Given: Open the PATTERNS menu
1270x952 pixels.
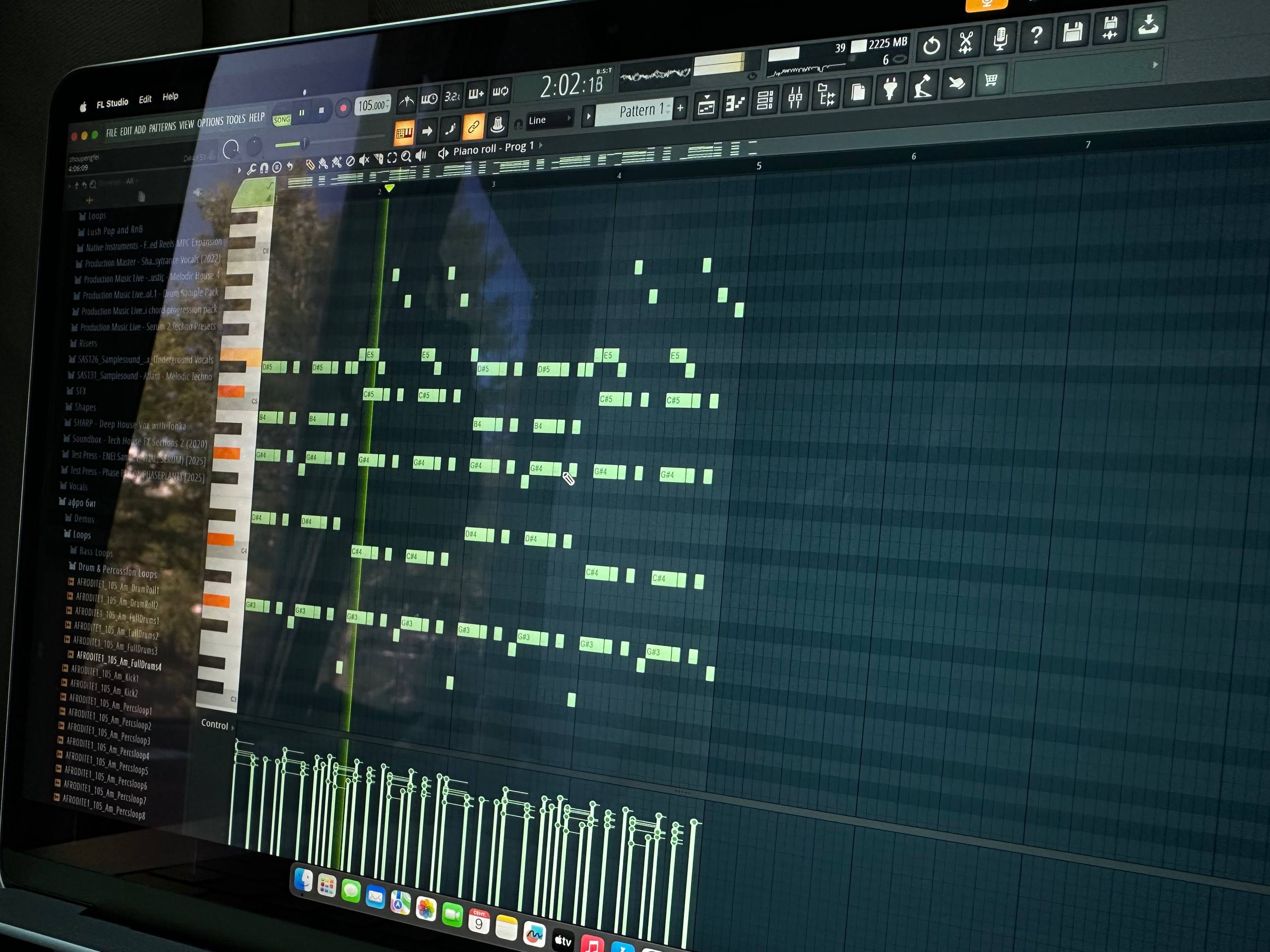Looking at the screenshot, I should tap(163, 127).
